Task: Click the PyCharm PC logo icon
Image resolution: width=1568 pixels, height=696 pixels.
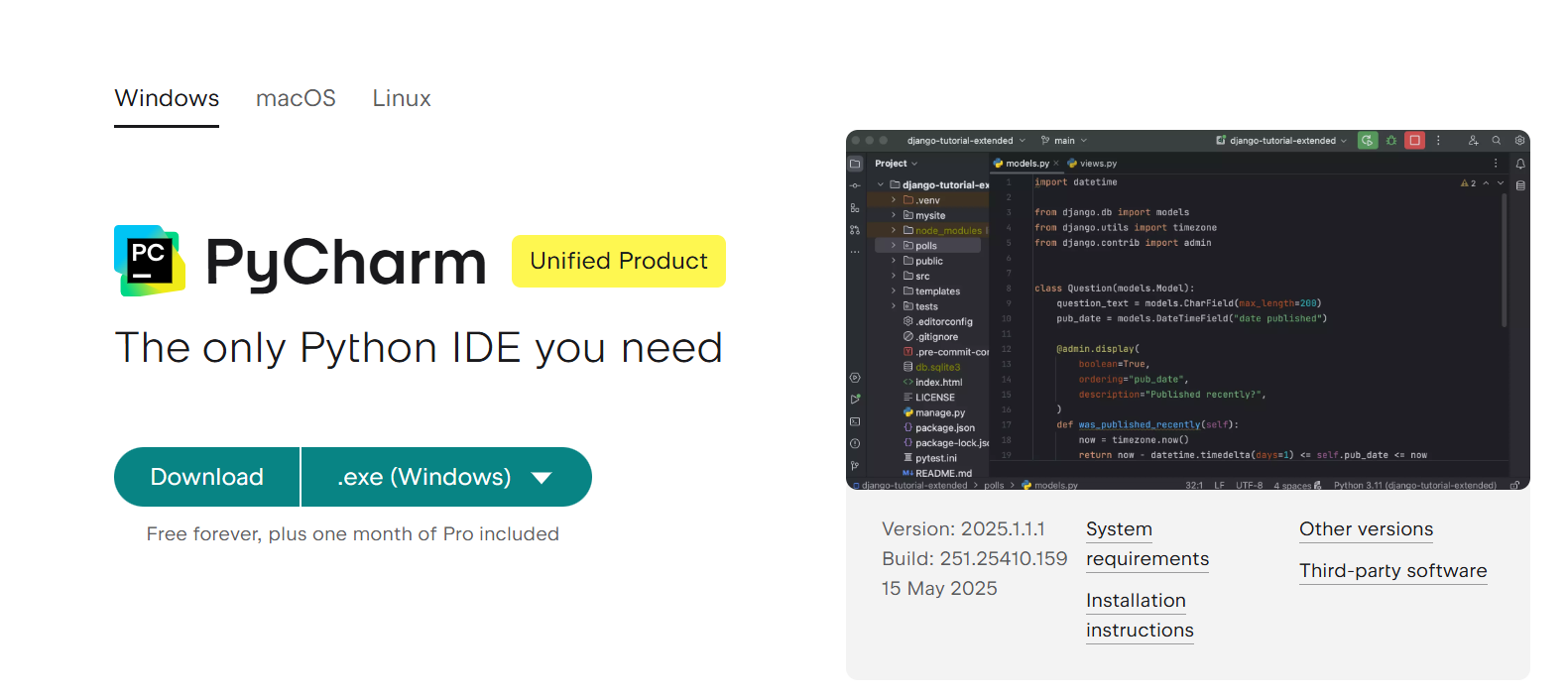Action: click(x=150, y=261)
